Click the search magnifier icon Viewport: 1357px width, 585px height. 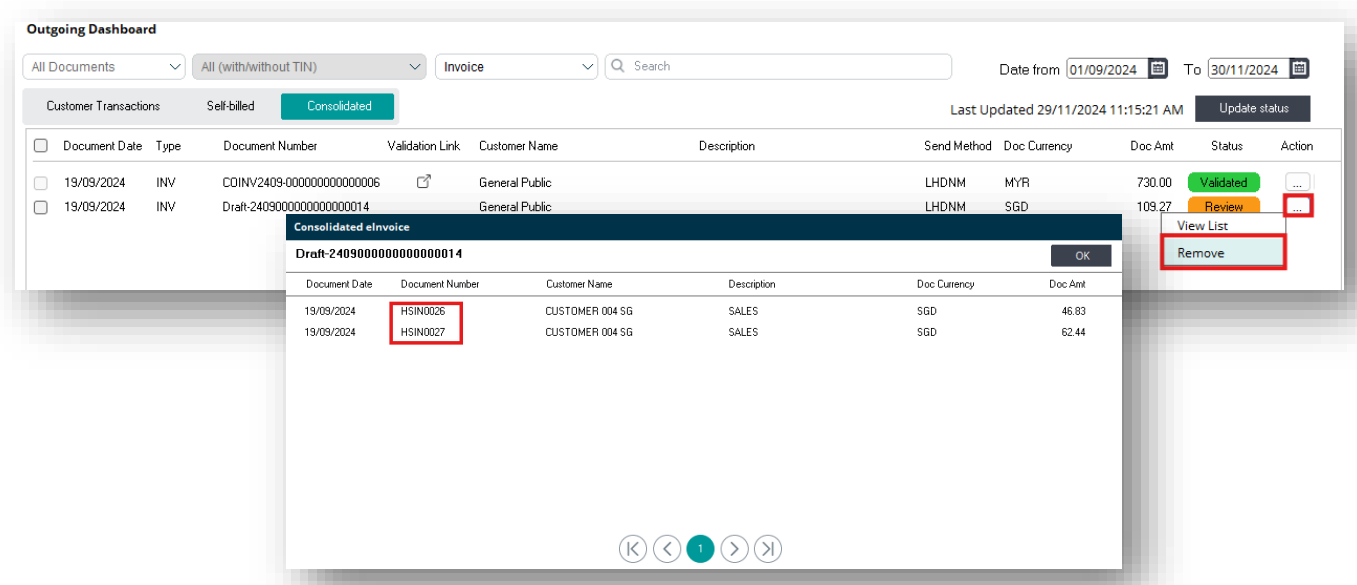coord(617,66)
